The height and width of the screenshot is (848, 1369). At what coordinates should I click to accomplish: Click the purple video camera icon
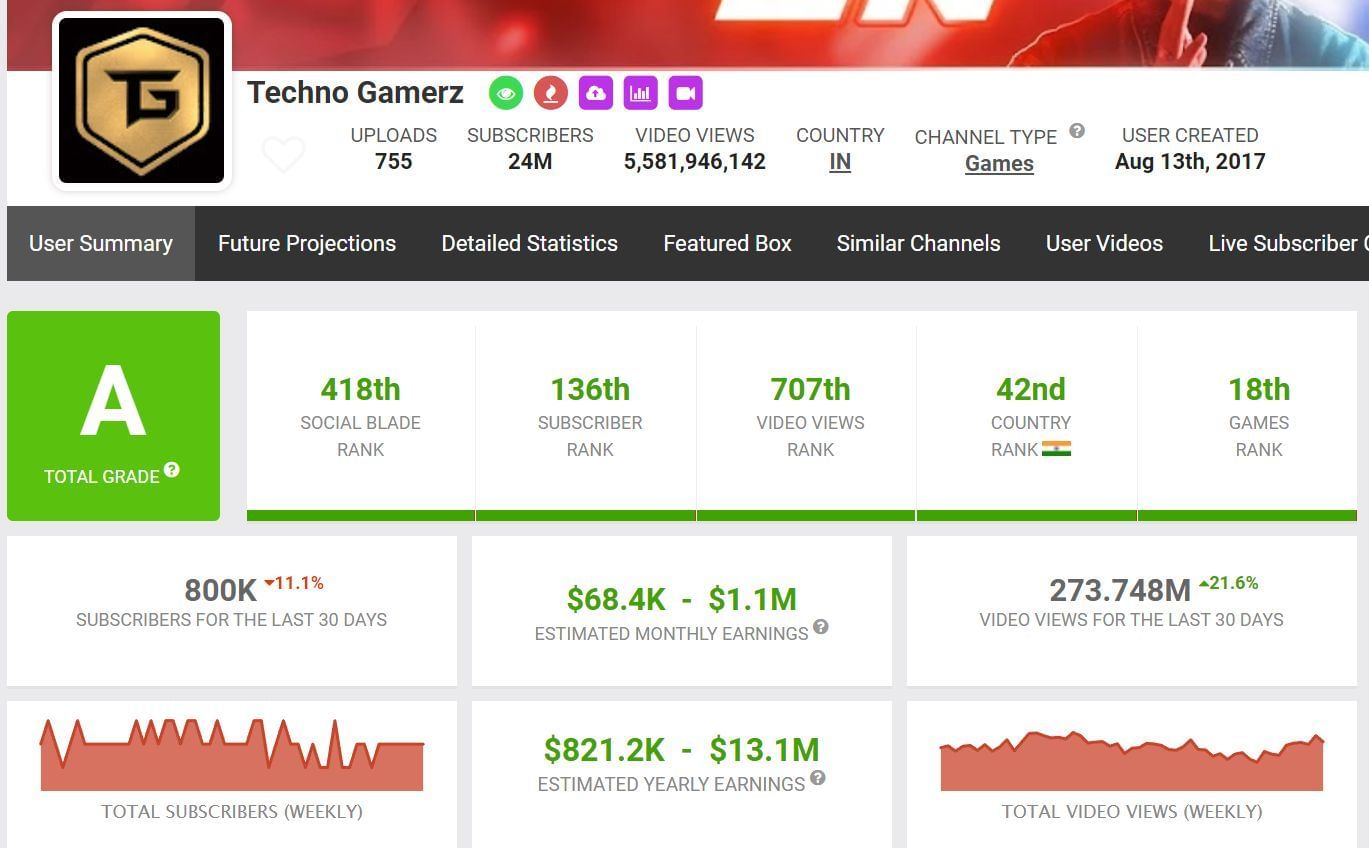[685, 93]
